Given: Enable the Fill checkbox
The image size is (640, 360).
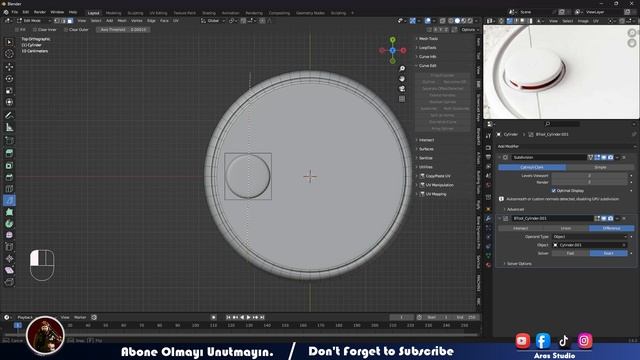Looking at the screenshot, I should 17,30.
